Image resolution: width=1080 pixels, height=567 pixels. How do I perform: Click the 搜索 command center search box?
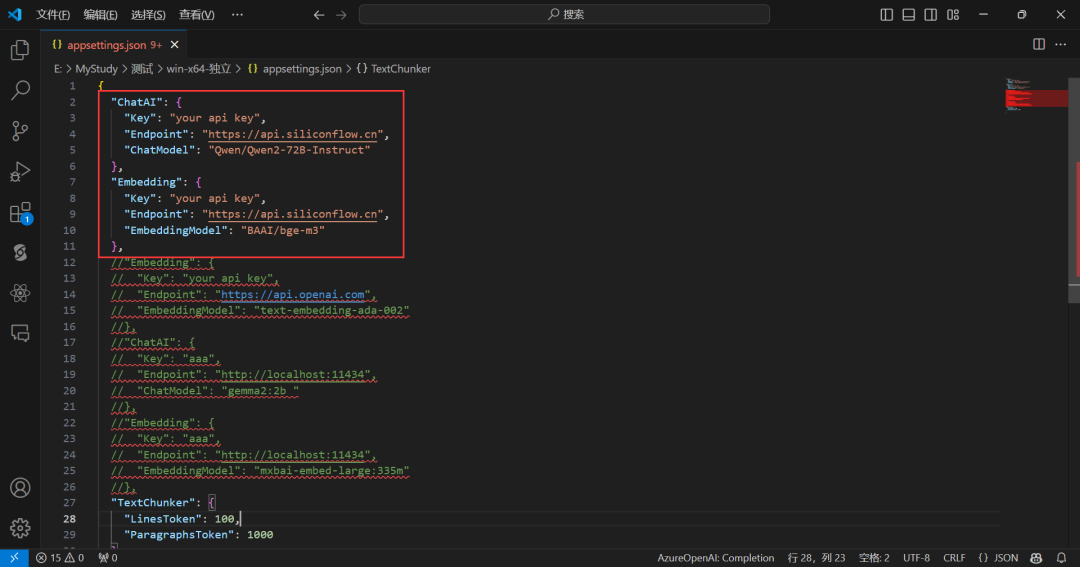click(x=565, y=15)
